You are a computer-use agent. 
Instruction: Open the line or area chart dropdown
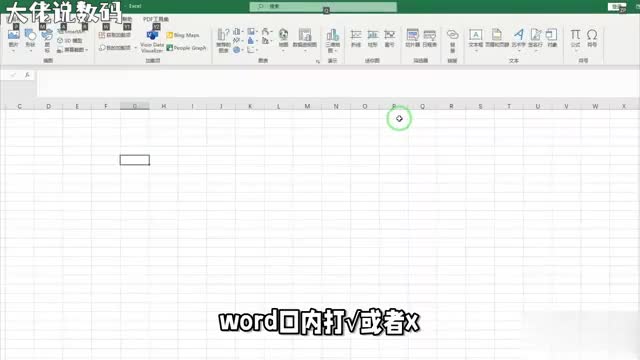point(237,40)
